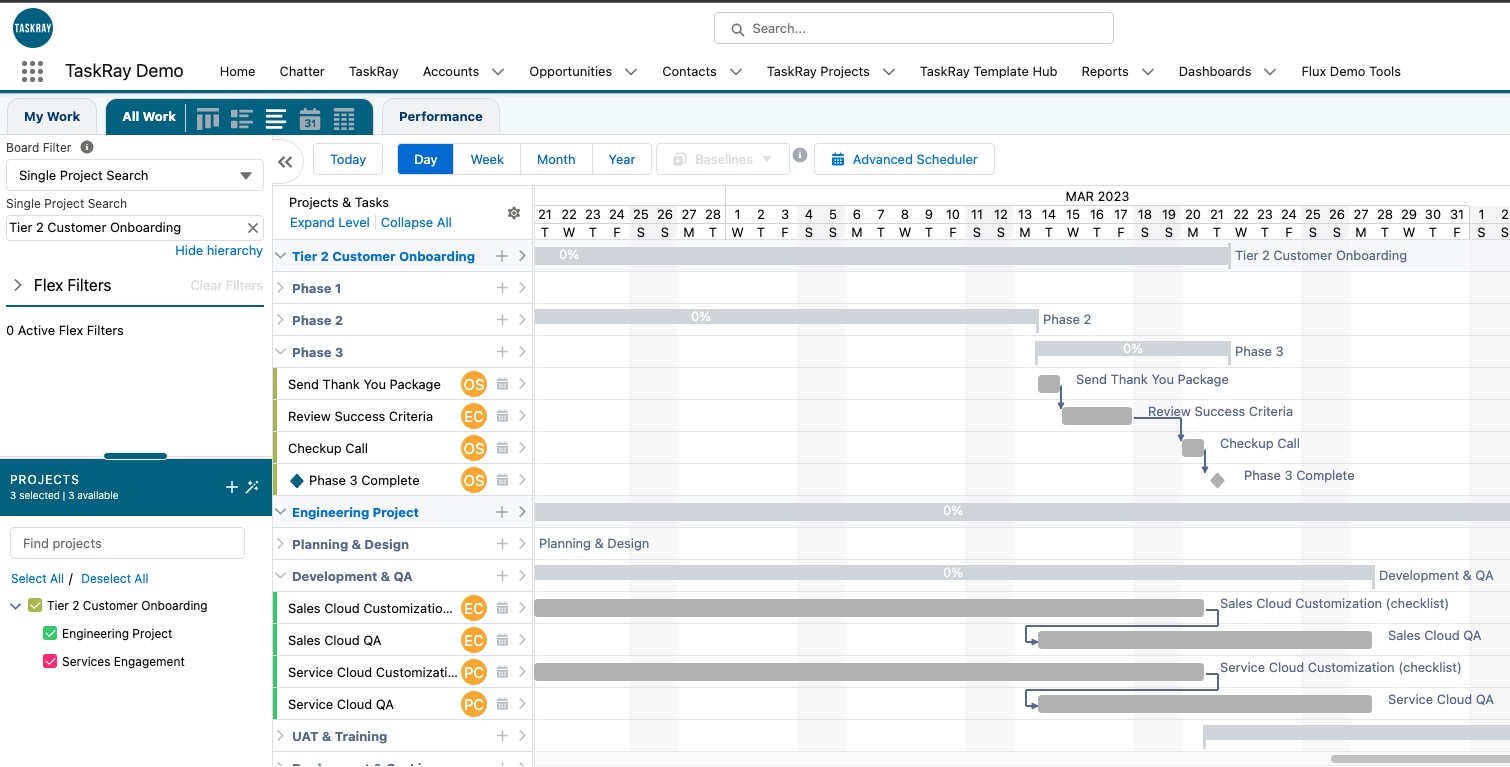Click Expand Level link
The image size is (1510, 767).
click(x=330, y=223)
